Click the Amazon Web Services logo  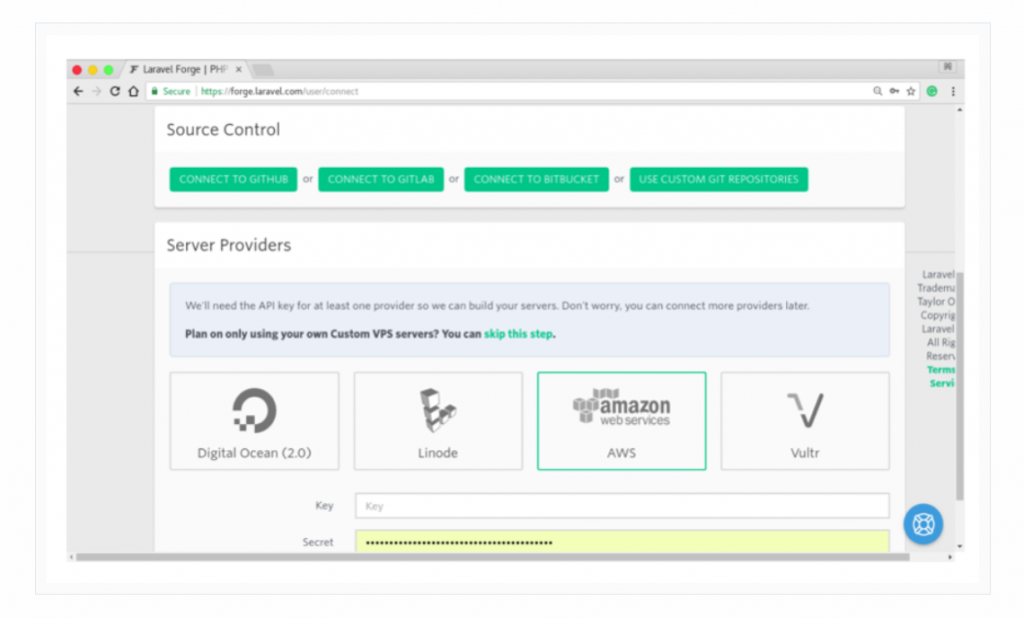[x=621, y=407]
